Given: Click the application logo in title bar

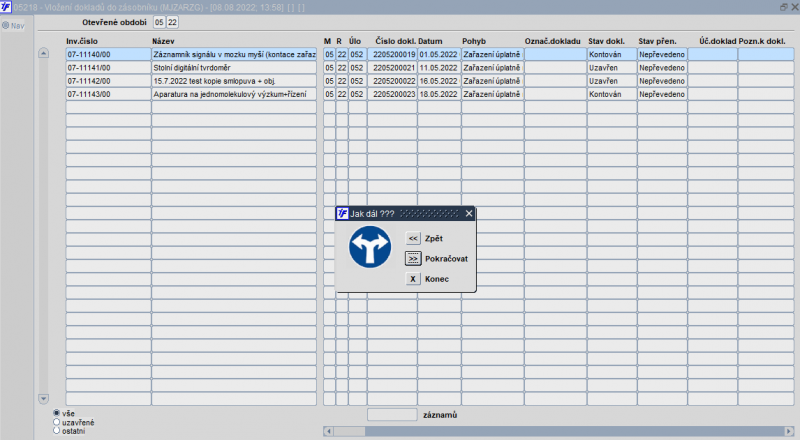Looking at the screenshot, I should pos(6,7).
